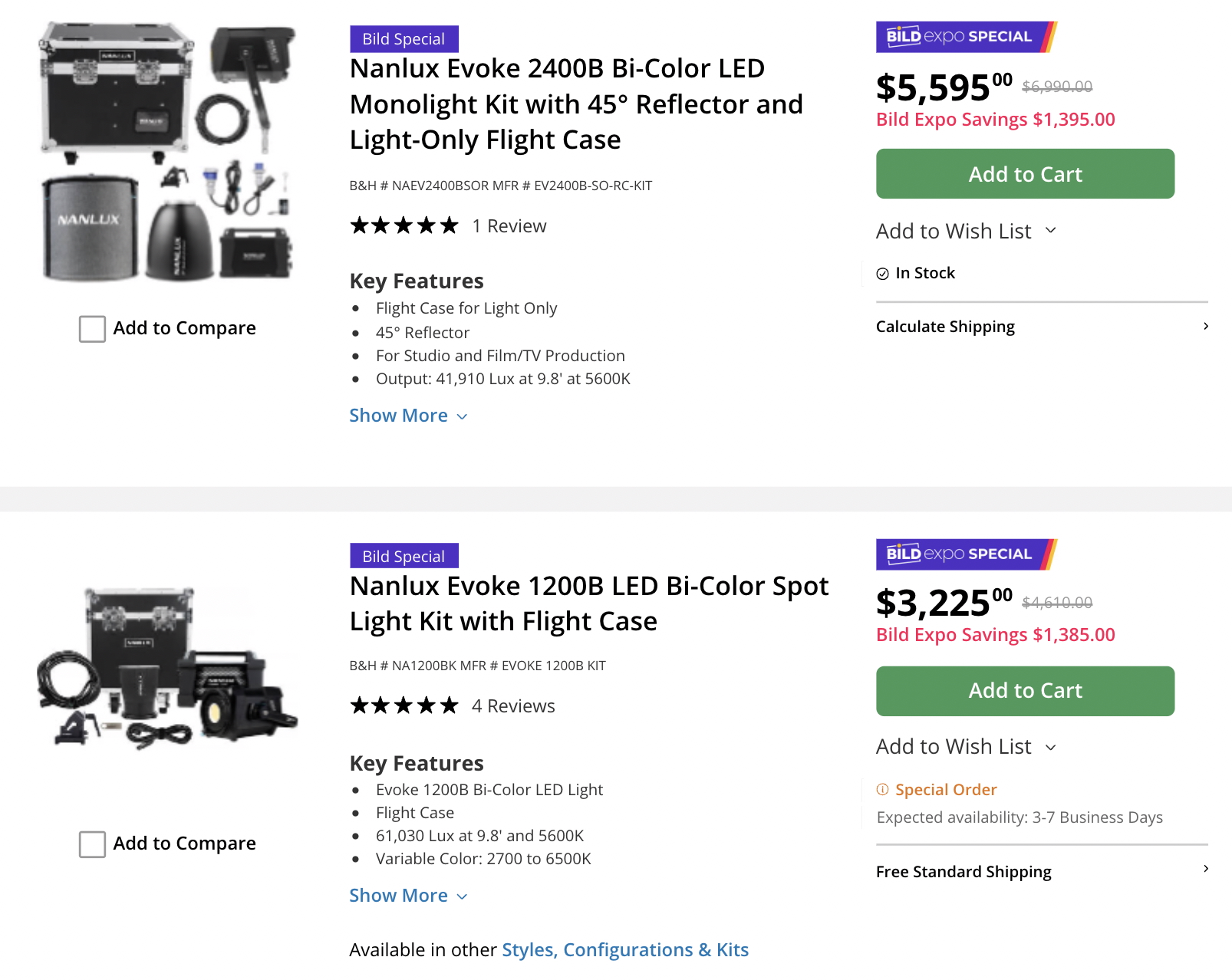
Task: Click the star rating of Evoke 2400B
Action: click(404, 226)
